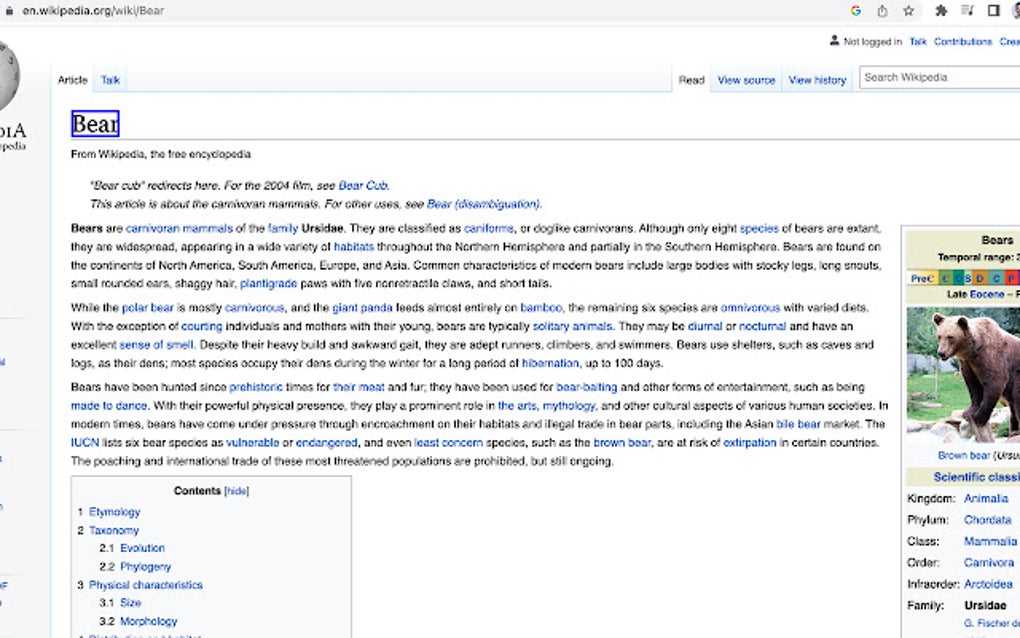The image size is (1020, 638).
Task: Open the plantigrade link
Action: tap(269, 284)
